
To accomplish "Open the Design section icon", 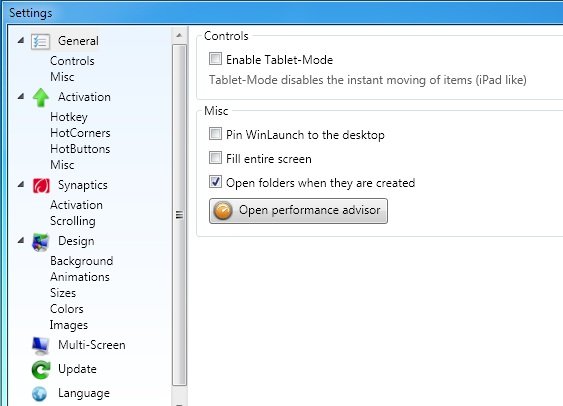I will click(40, 242).
